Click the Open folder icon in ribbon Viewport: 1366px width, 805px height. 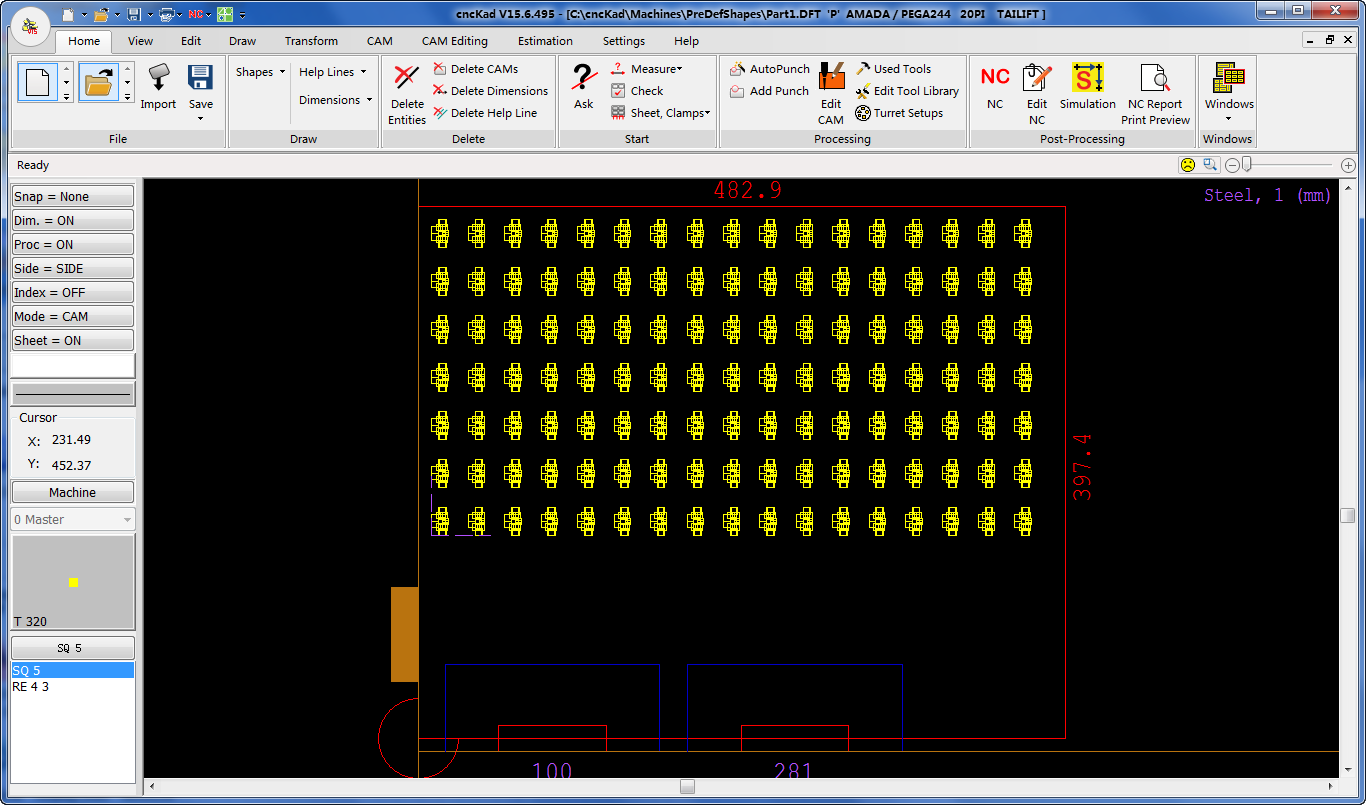pyautogui.click(x=98, y=82)
